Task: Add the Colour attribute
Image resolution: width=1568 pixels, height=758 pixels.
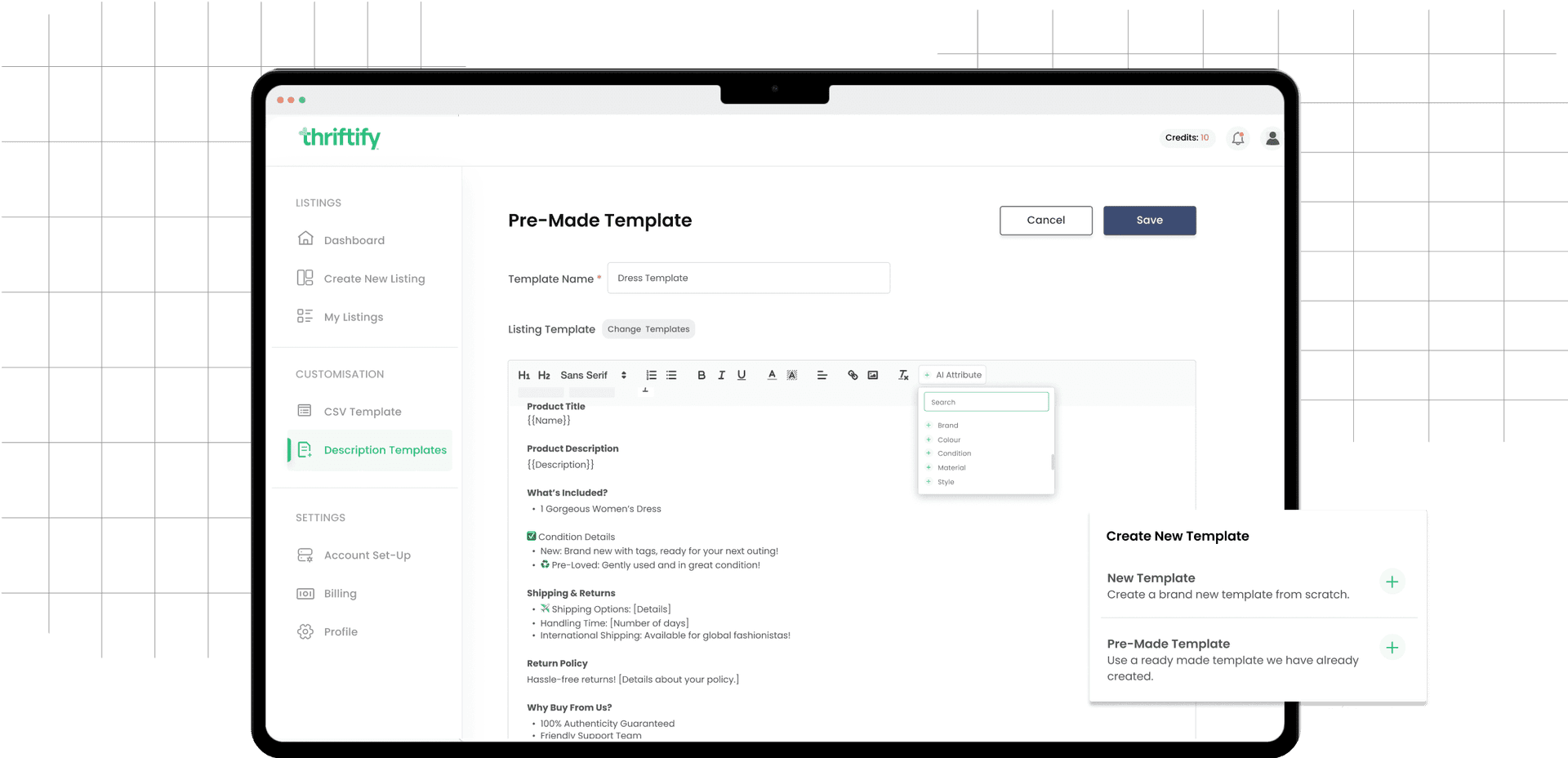Action: [943, 440]
